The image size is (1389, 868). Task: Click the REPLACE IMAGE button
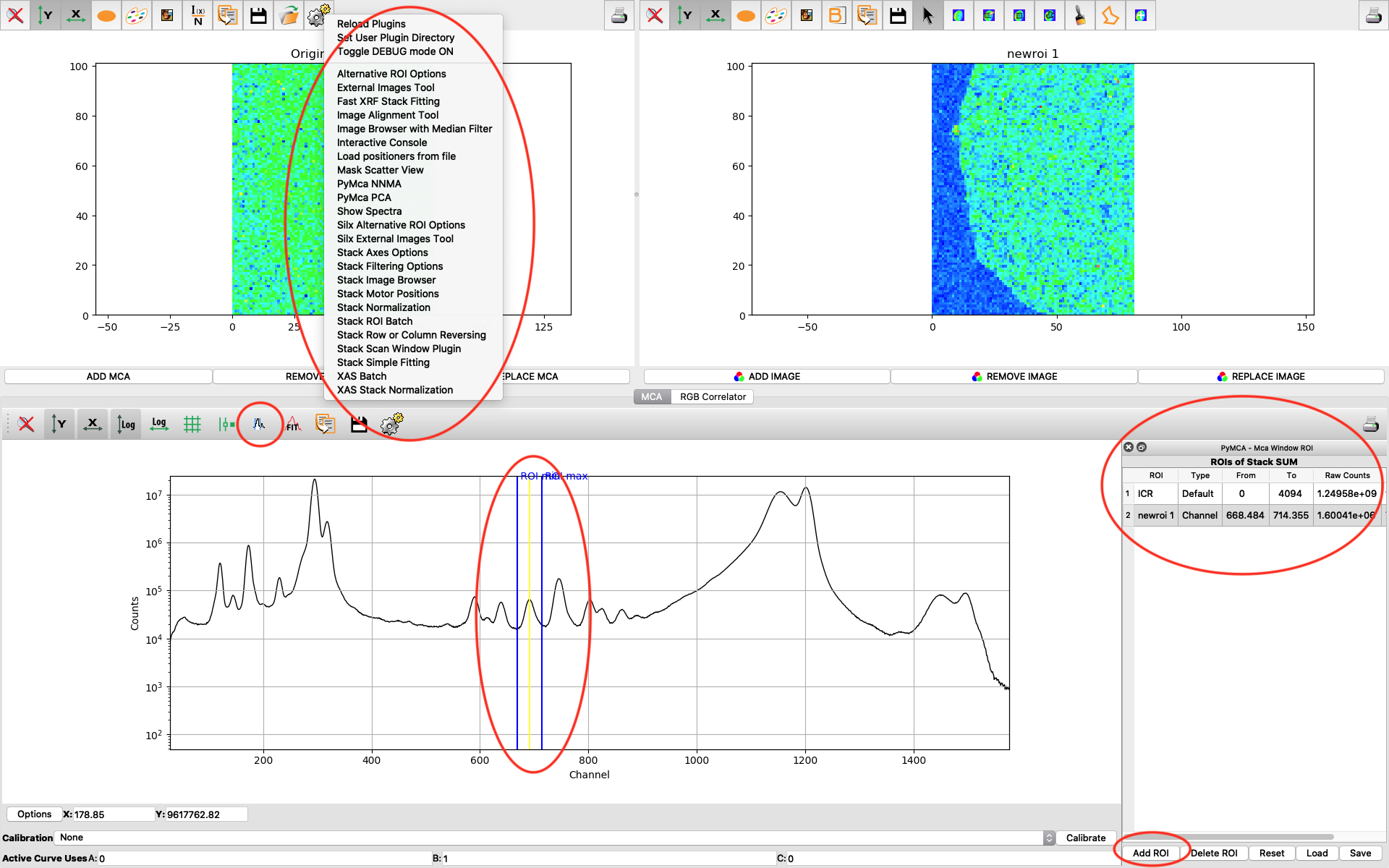pyautogui.click(x=1261, y=376)
